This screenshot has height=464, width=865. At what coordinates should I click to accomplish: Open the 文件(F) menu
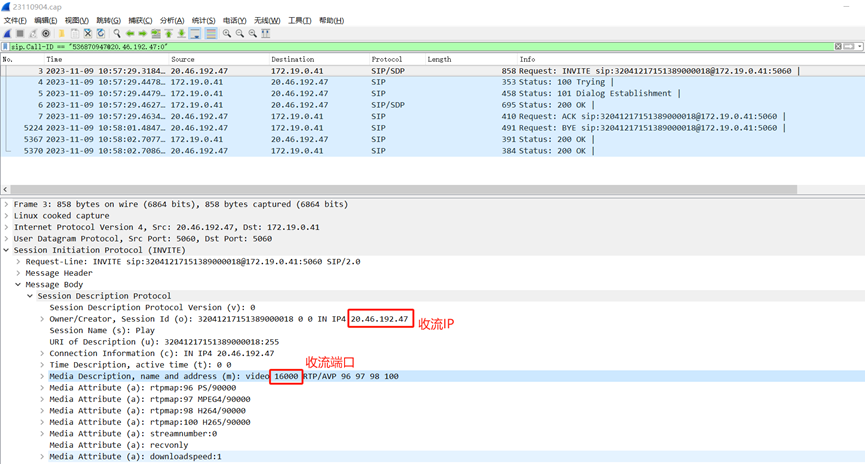tap(15, 20)
